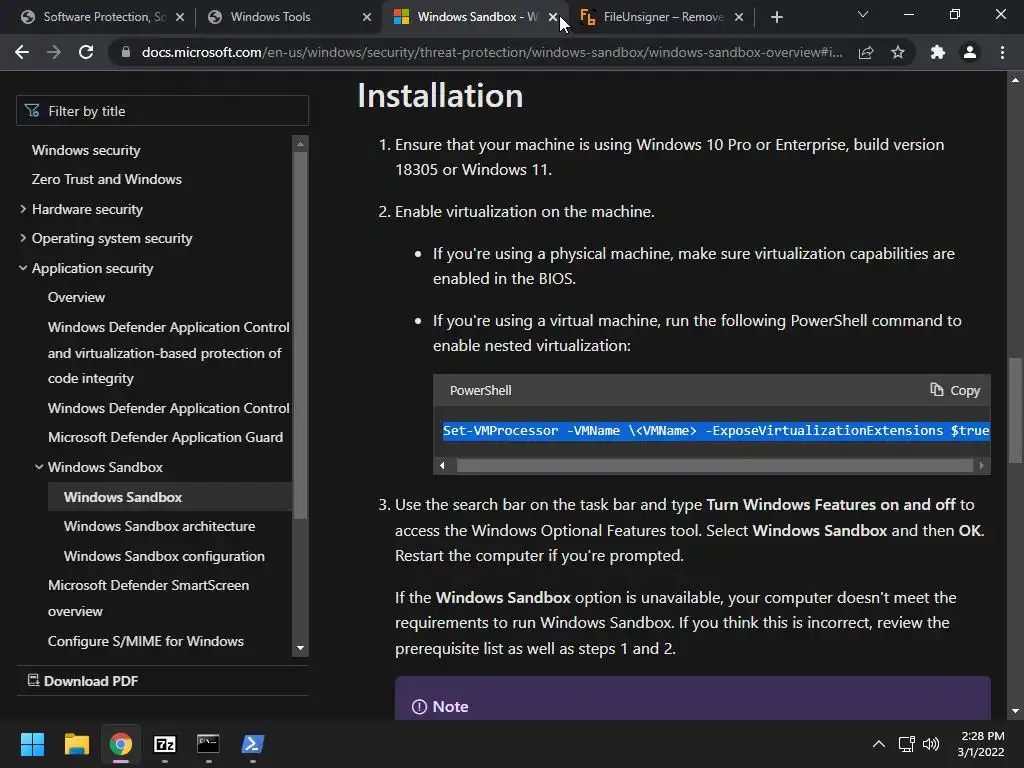Open PowerShell from the taskbar
1024x768 pixels.
(253, 744)
